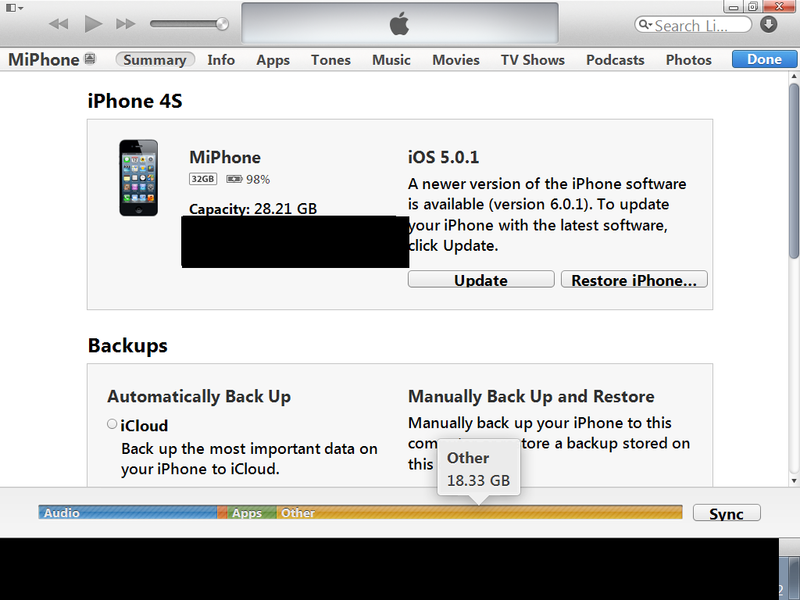Select the iCloud backup radio button
The height and width of the screenshot is (600, 800).
(x=112, y=424)
